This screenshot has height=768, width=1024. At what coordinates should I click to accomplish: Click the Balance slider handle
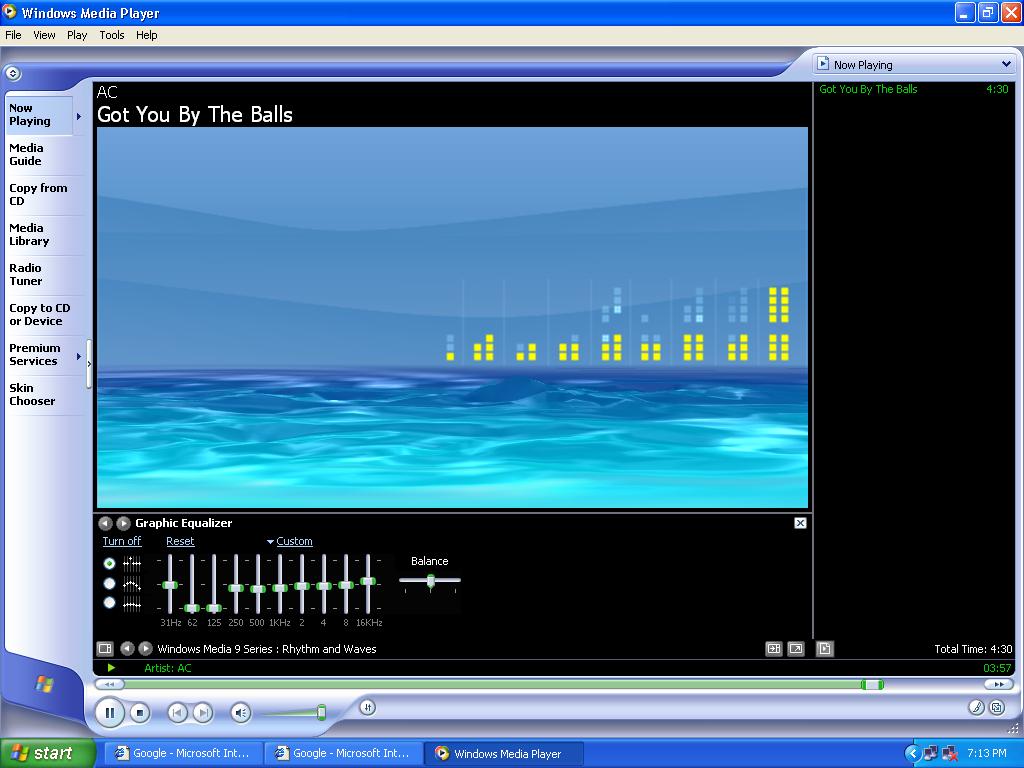coord(430,581)
